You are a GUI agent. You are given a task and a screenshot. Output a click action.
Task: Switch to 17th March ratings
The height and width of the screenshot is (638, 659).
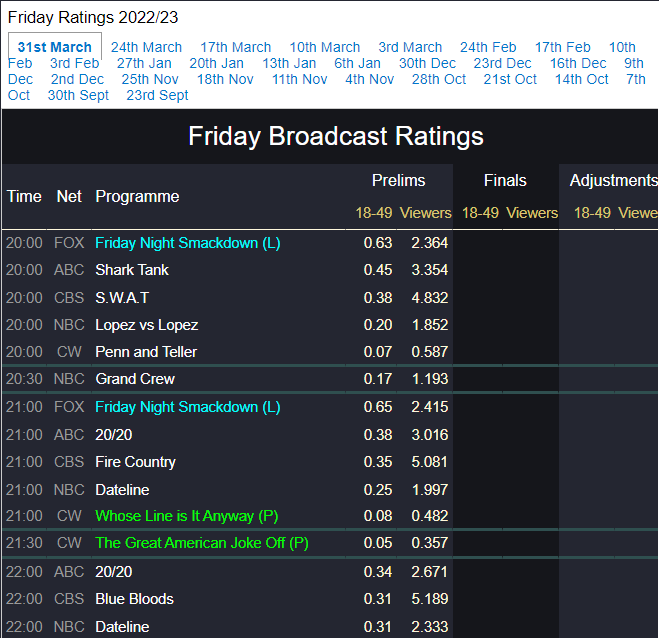(235, 47)
